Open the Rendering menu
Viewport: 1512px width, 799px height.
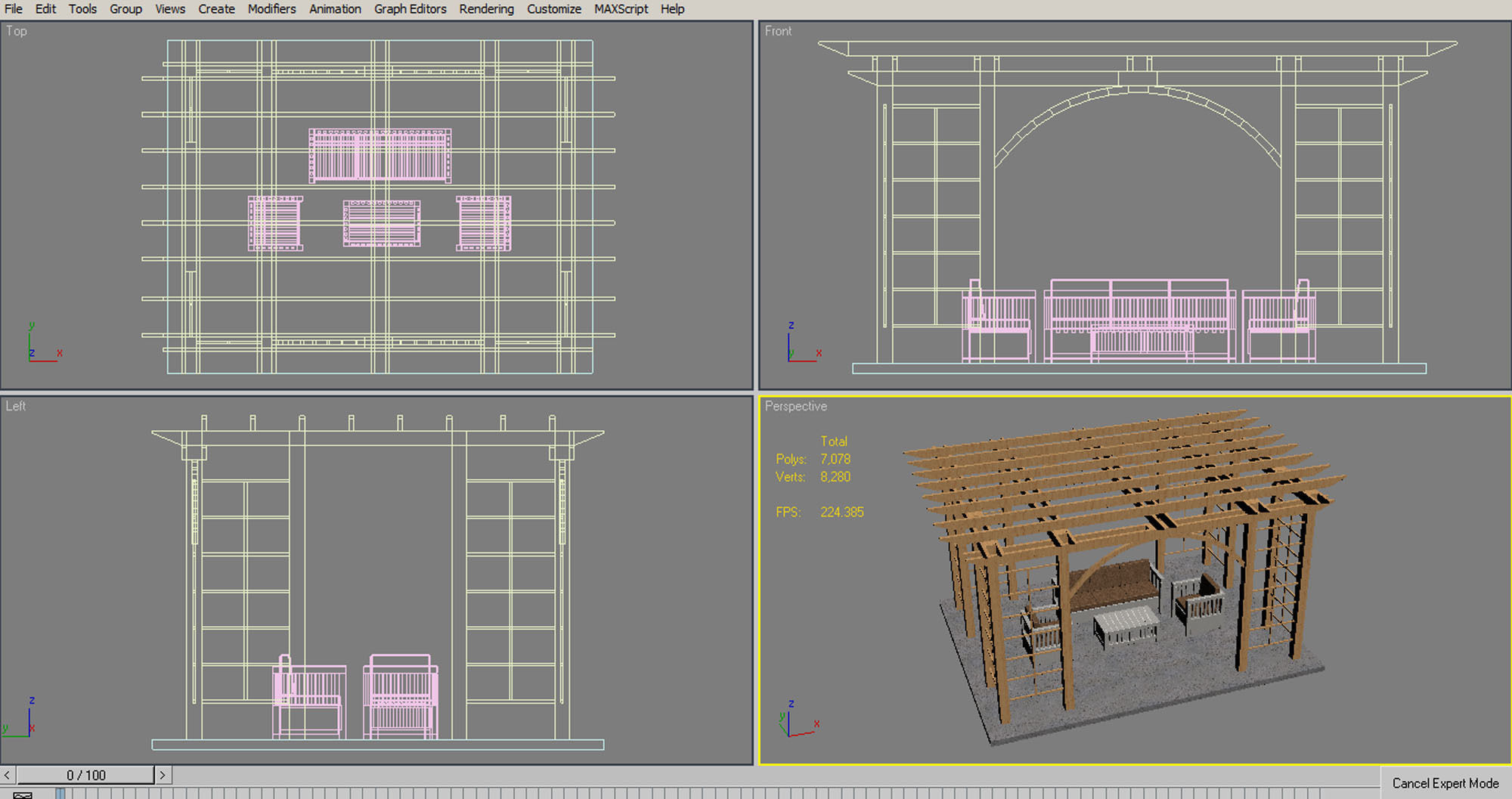[486, 9]
